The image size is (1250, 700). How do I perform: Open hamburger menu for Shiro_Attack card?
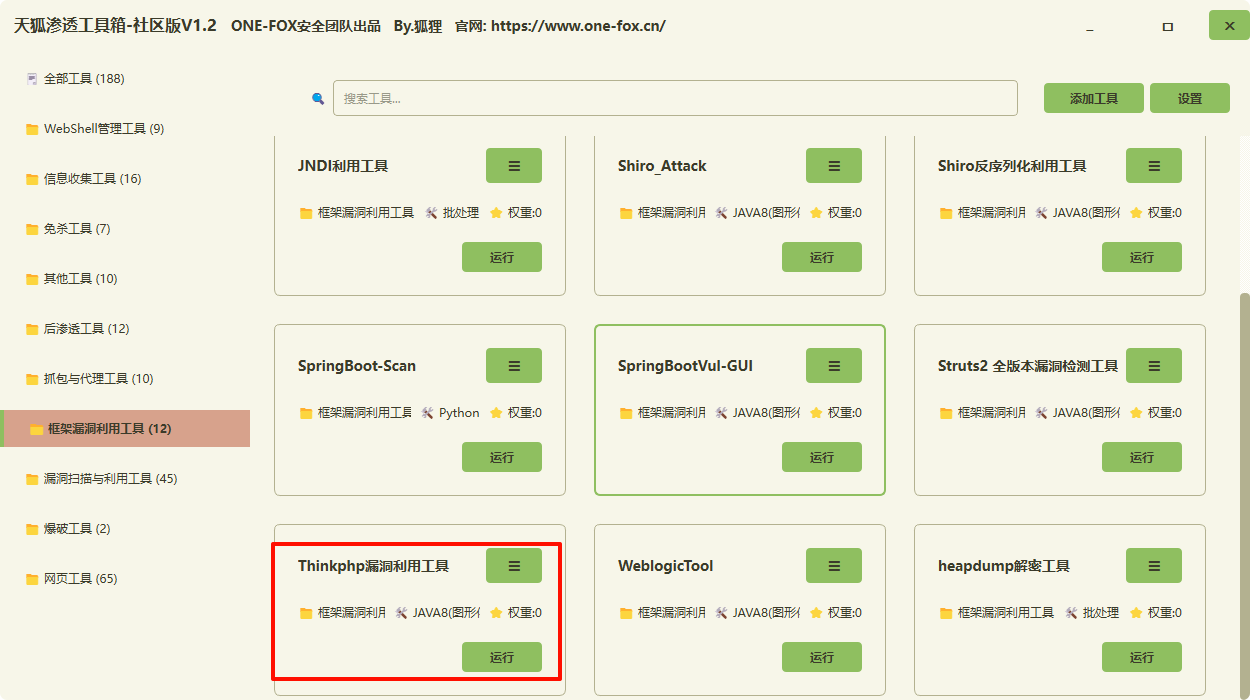[834, 166]
